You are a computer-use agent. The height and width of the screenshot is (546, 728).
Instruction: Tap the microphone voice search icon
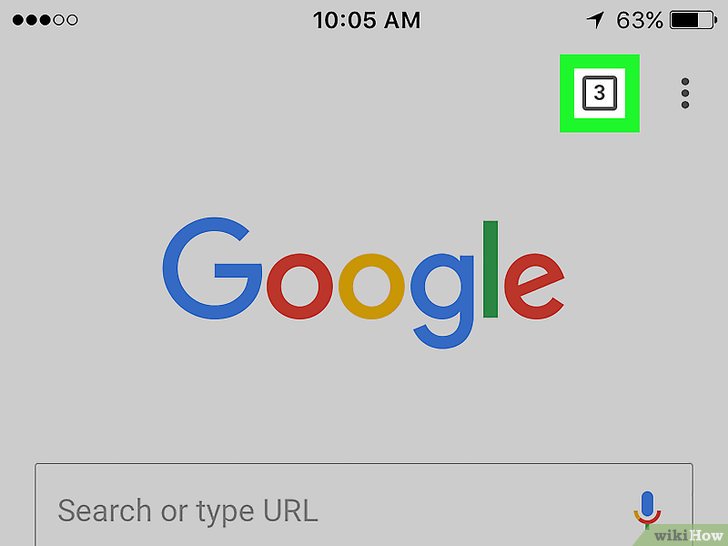click(x=647, y=509)
